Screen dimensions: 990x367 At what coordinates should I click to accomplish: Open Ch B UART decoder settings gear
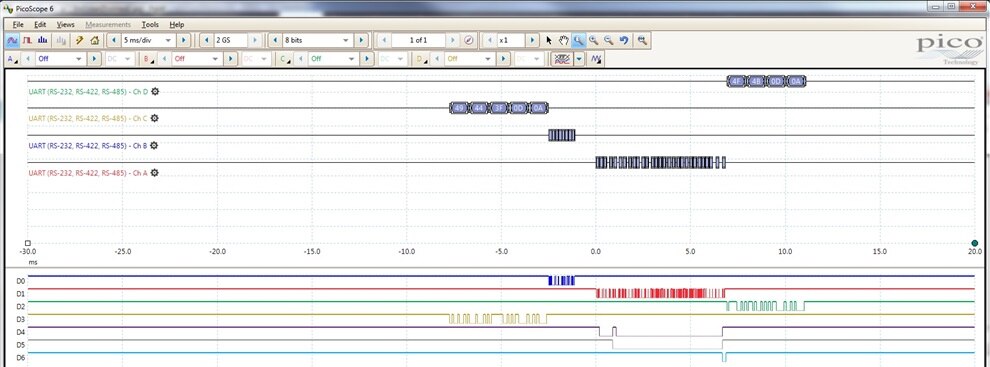[x=154, y=145]
